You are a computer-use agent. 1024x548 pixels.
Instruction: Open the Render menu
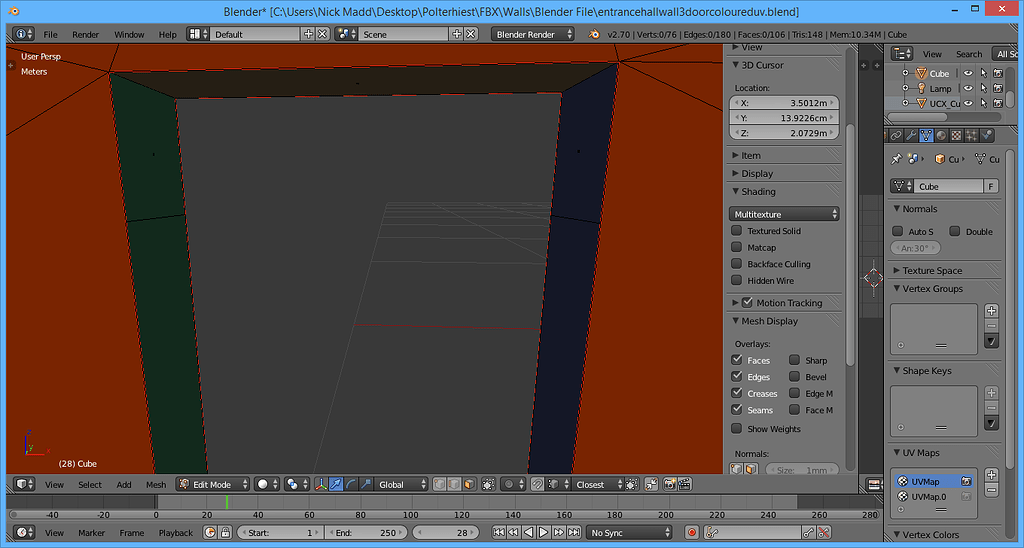click(x=86, y=35)
